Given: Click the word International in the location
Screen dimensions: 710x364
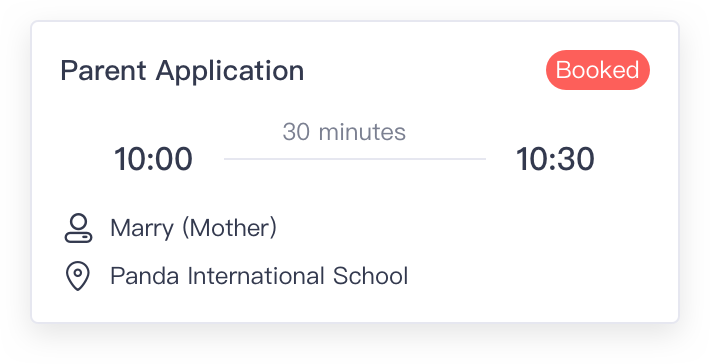Looking at the screenshot, I should (x=256, y=276).
